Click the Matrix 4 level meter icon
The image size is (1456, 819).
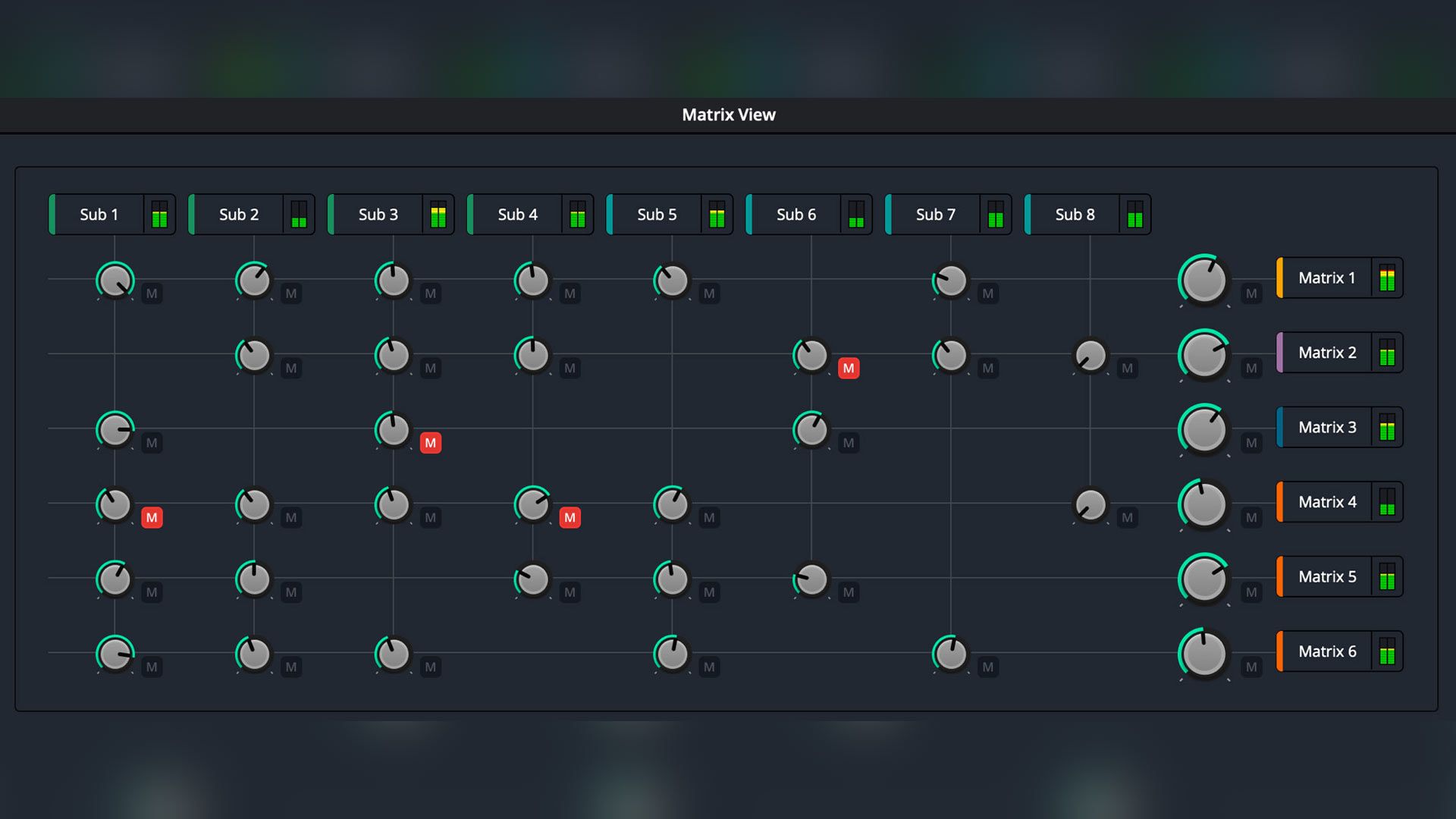[x=1387, y=502]
